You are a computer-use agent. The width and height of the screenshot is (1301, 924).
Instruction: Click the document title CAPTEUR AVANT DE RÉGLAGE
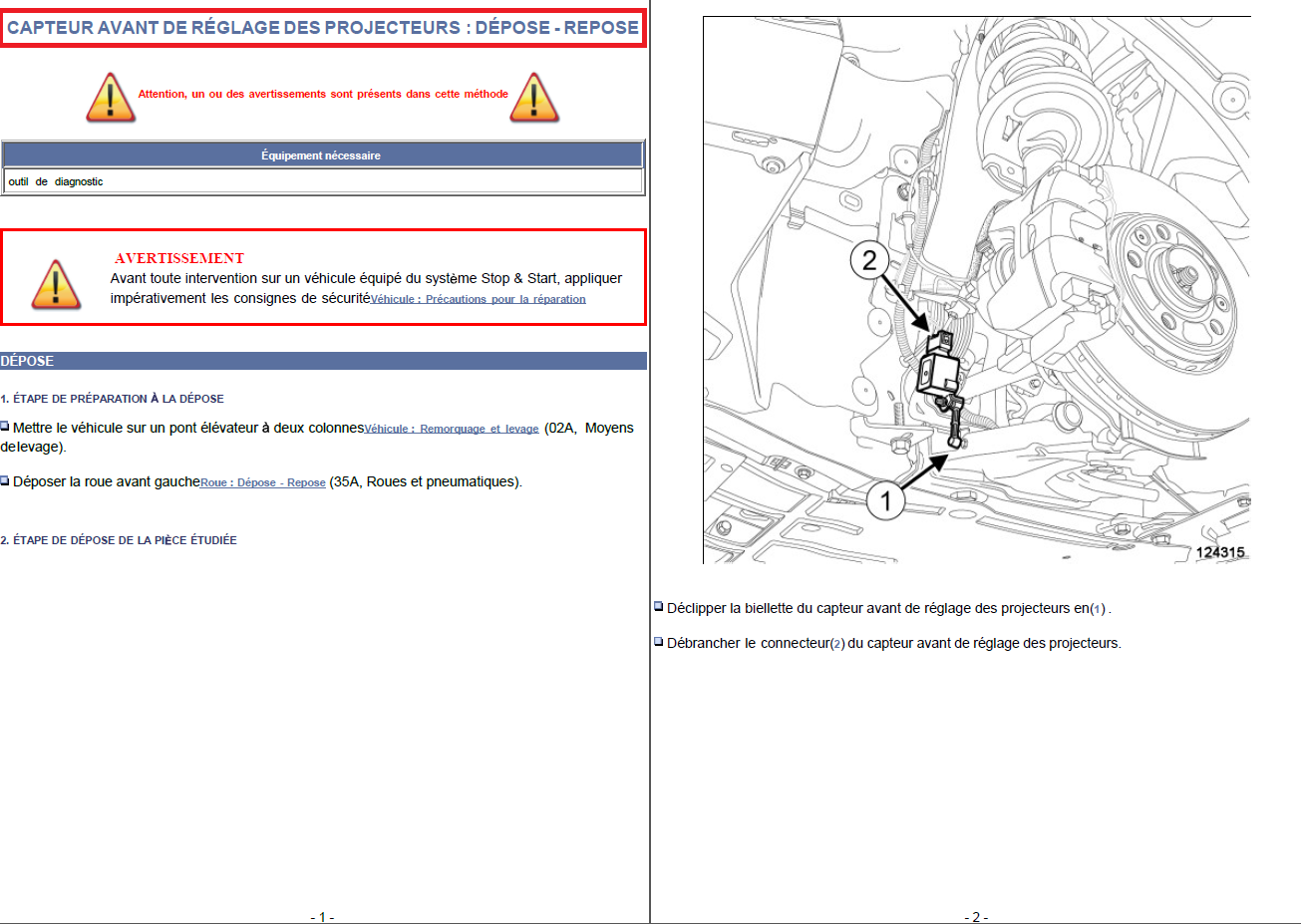pos(323,28)
